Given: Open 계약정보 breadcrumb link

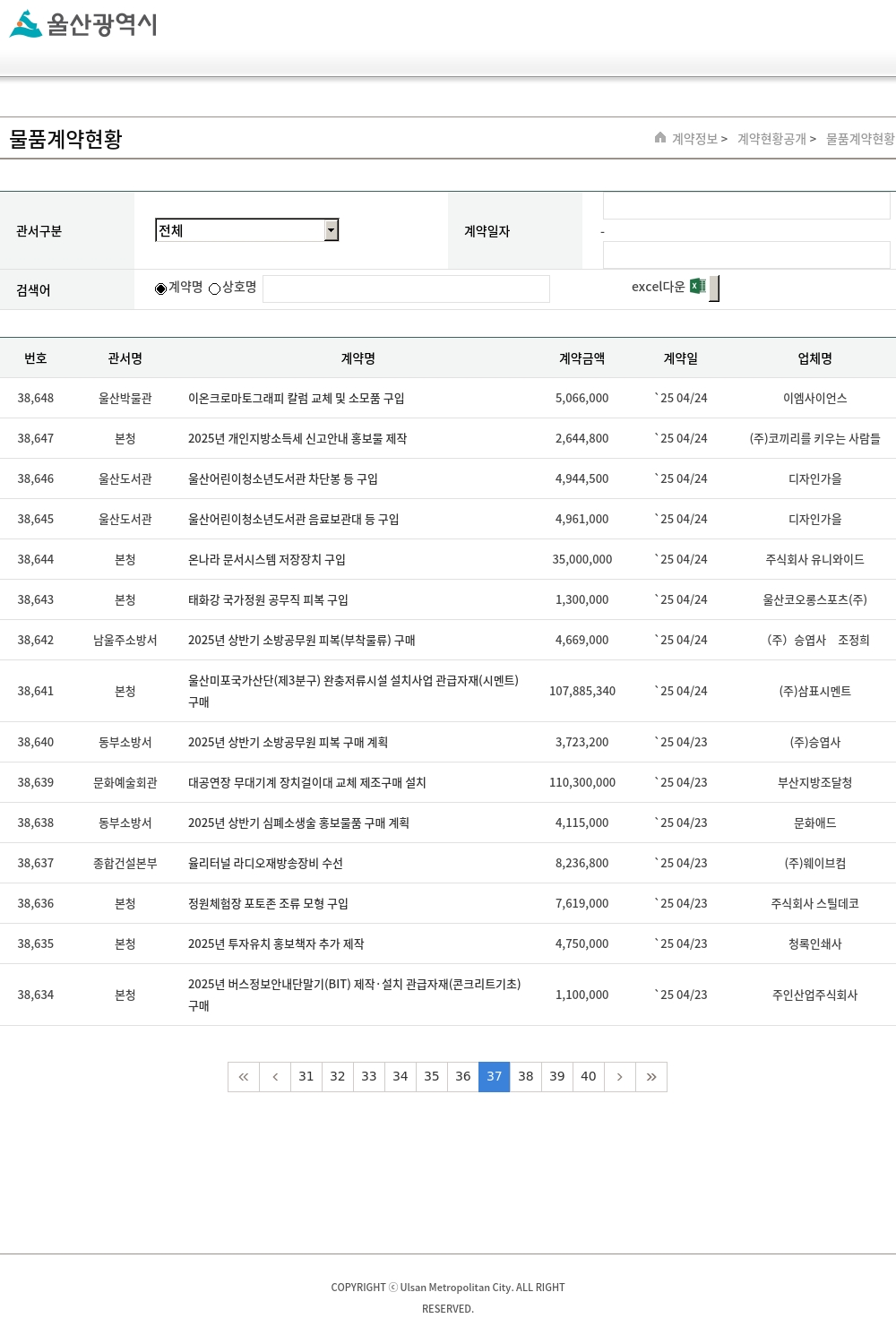Looking at the screenshot, I should (x=695, y=139).
